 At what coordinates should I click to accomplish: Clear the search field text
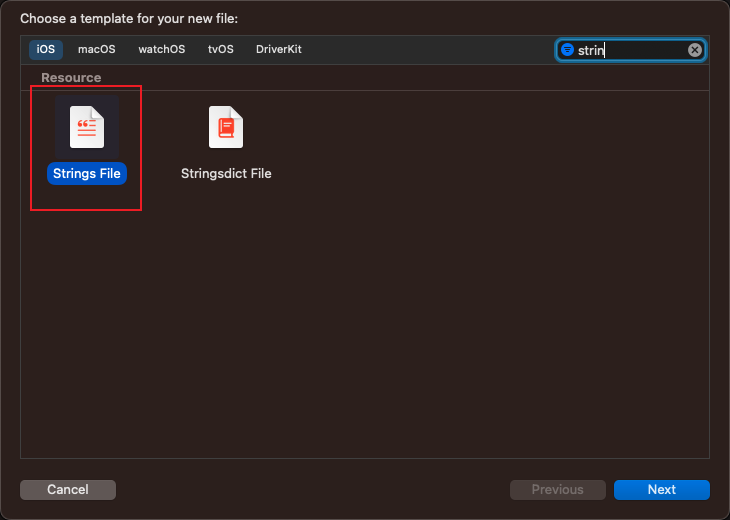[695, 50]
